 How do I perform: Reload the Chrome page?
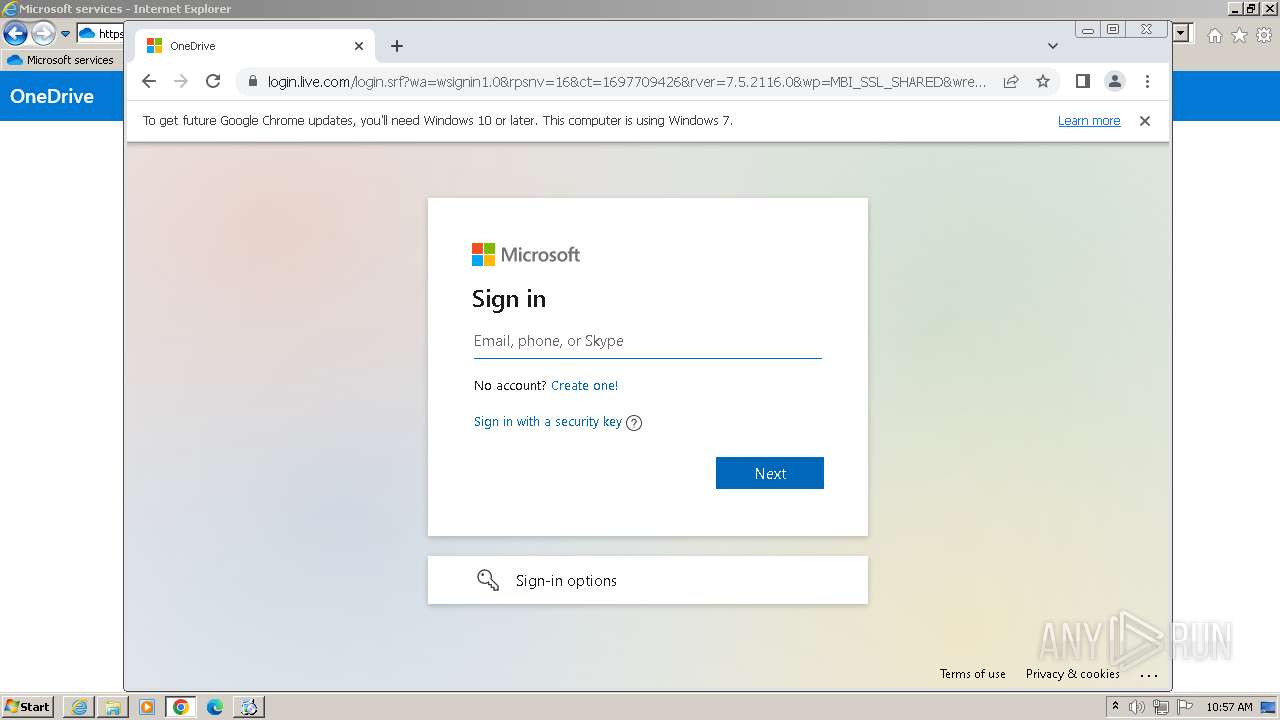213,82
